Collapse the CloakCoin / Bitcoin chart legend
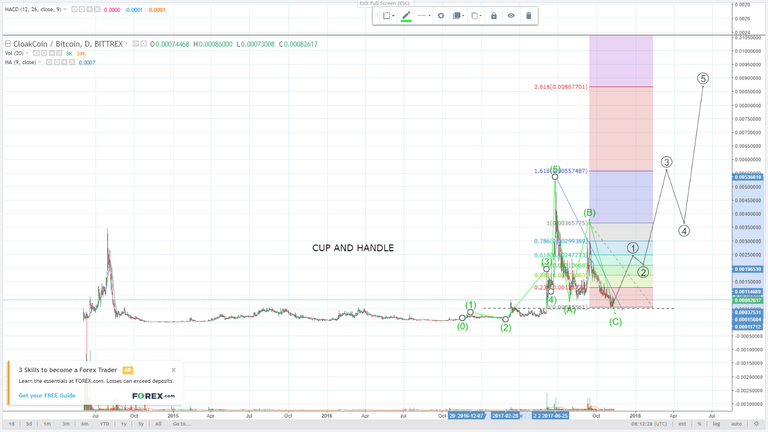The image size is (768, 432). click(8, 44)
